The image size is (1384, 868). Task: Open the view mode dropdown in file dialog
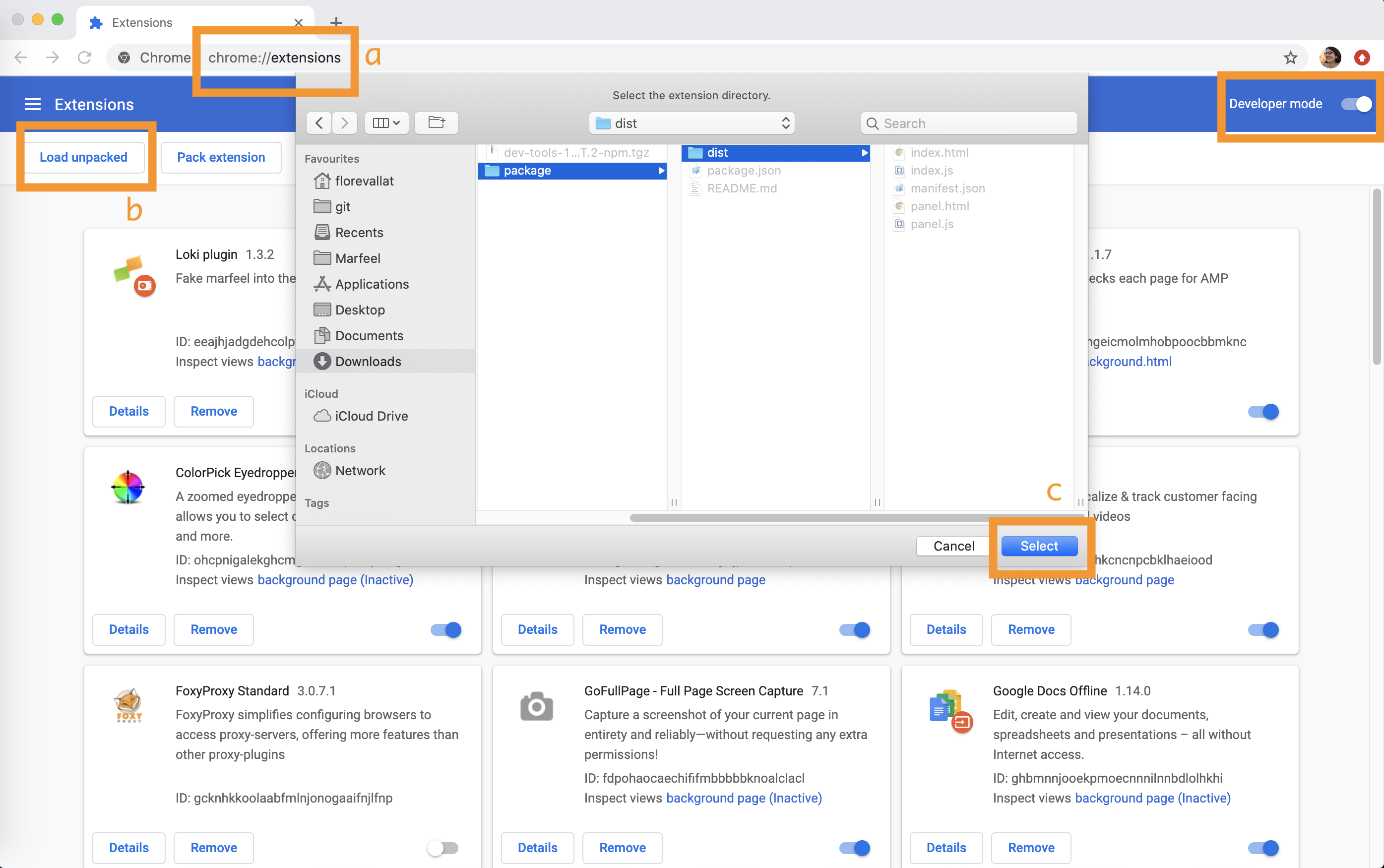point(387,123)
